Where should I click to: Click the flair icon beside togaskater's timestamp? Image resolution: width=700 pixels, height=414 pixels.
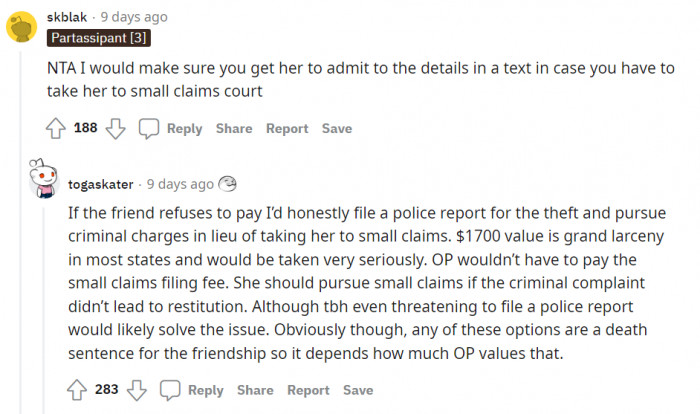point(228,184)
